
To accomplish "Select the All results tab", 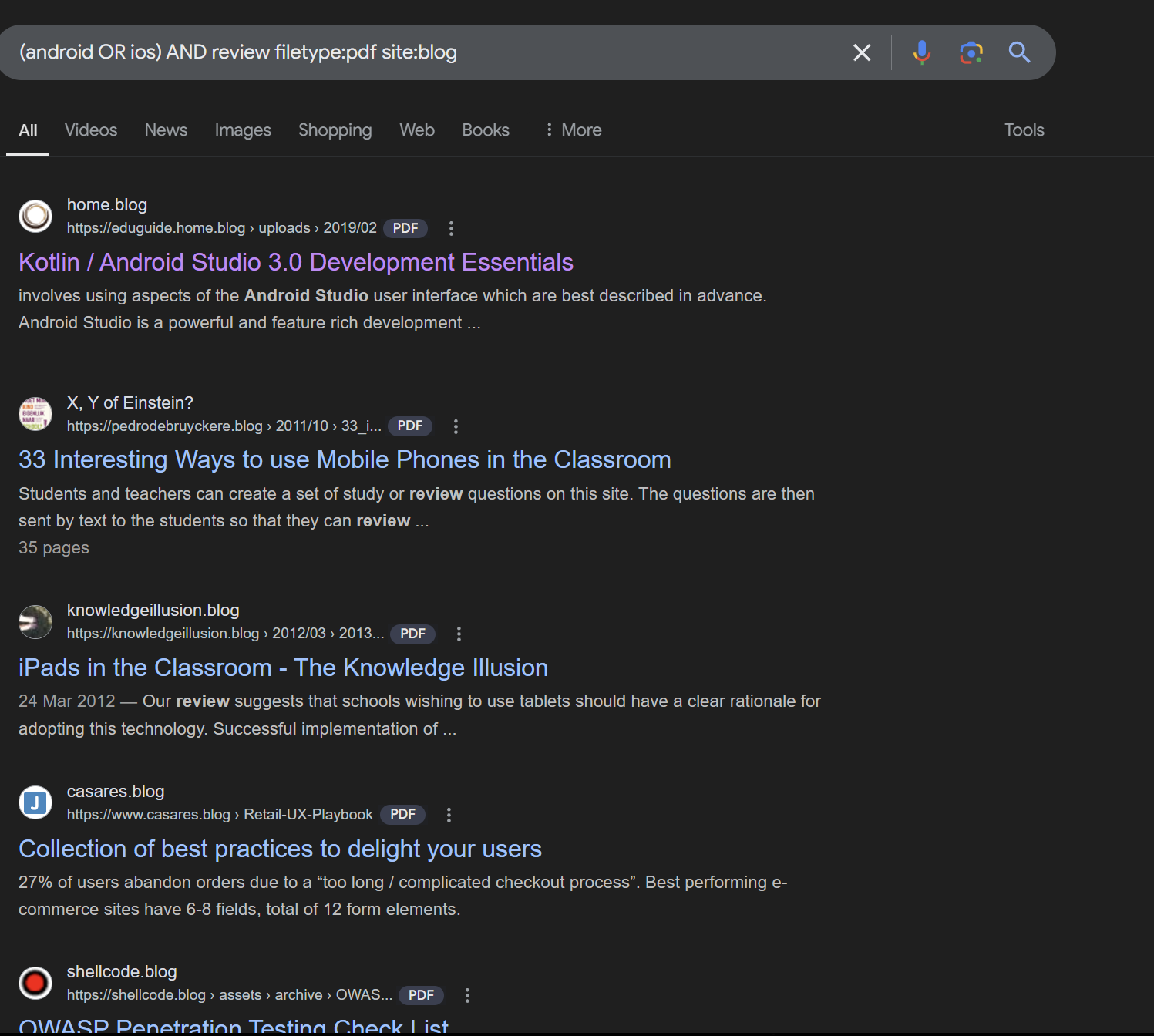I will click(28, 130).
